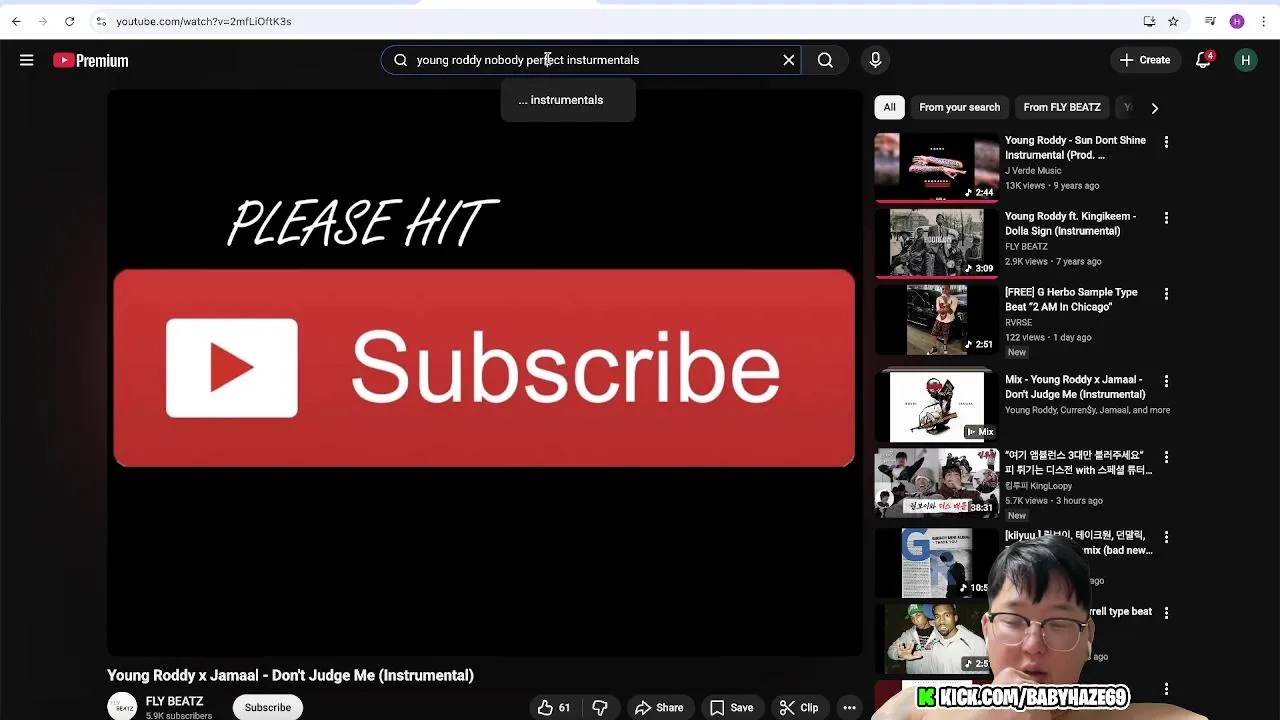Open the YouTube hamburger guide menu
1280x720 pixels.
point(27,61)
